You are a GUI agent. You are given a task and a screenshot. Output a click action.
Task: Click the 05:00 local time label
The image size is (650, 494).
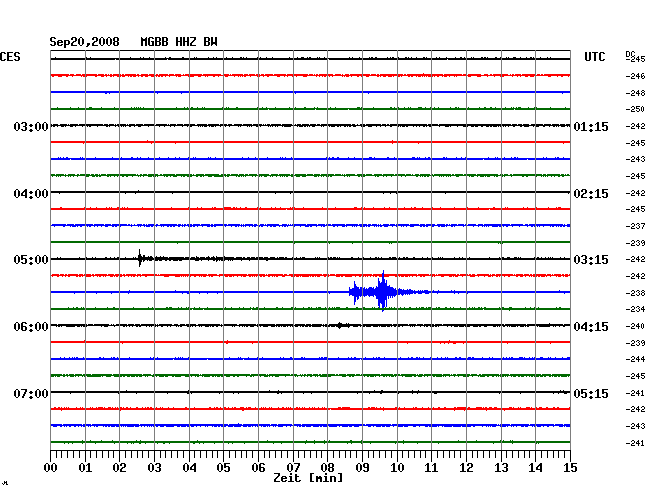[x=31, y=260]
